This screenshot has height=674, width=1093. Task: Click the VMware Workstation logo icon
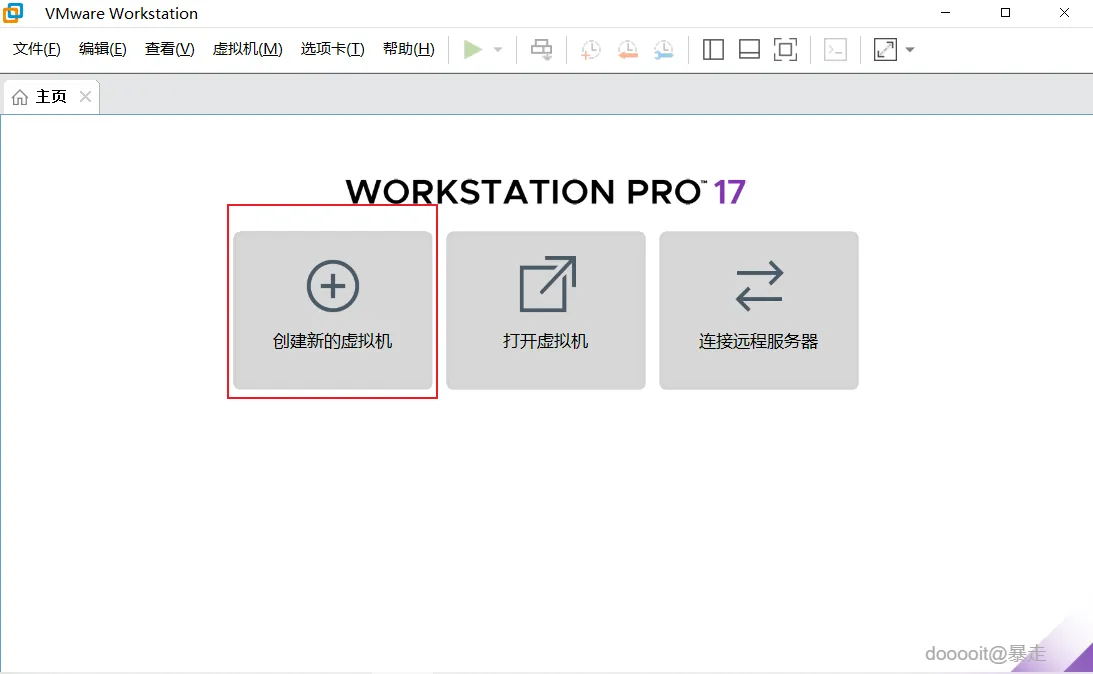(x=12, y=13)
